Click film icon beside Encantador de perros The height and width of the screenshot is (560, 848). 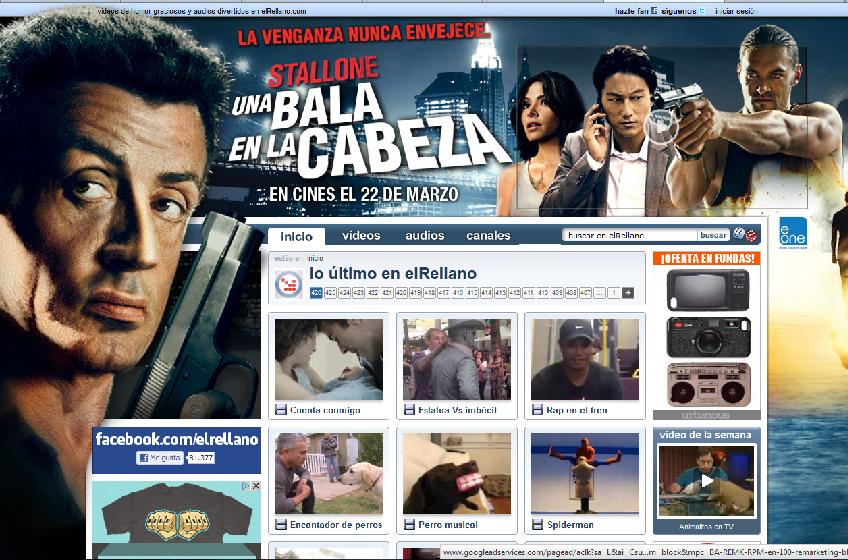coord(281,524)
